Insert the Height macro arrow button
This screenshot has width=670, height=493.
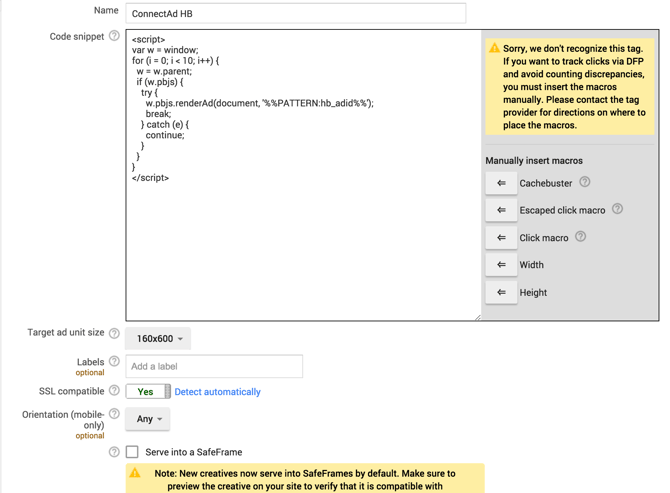(501, 293)
